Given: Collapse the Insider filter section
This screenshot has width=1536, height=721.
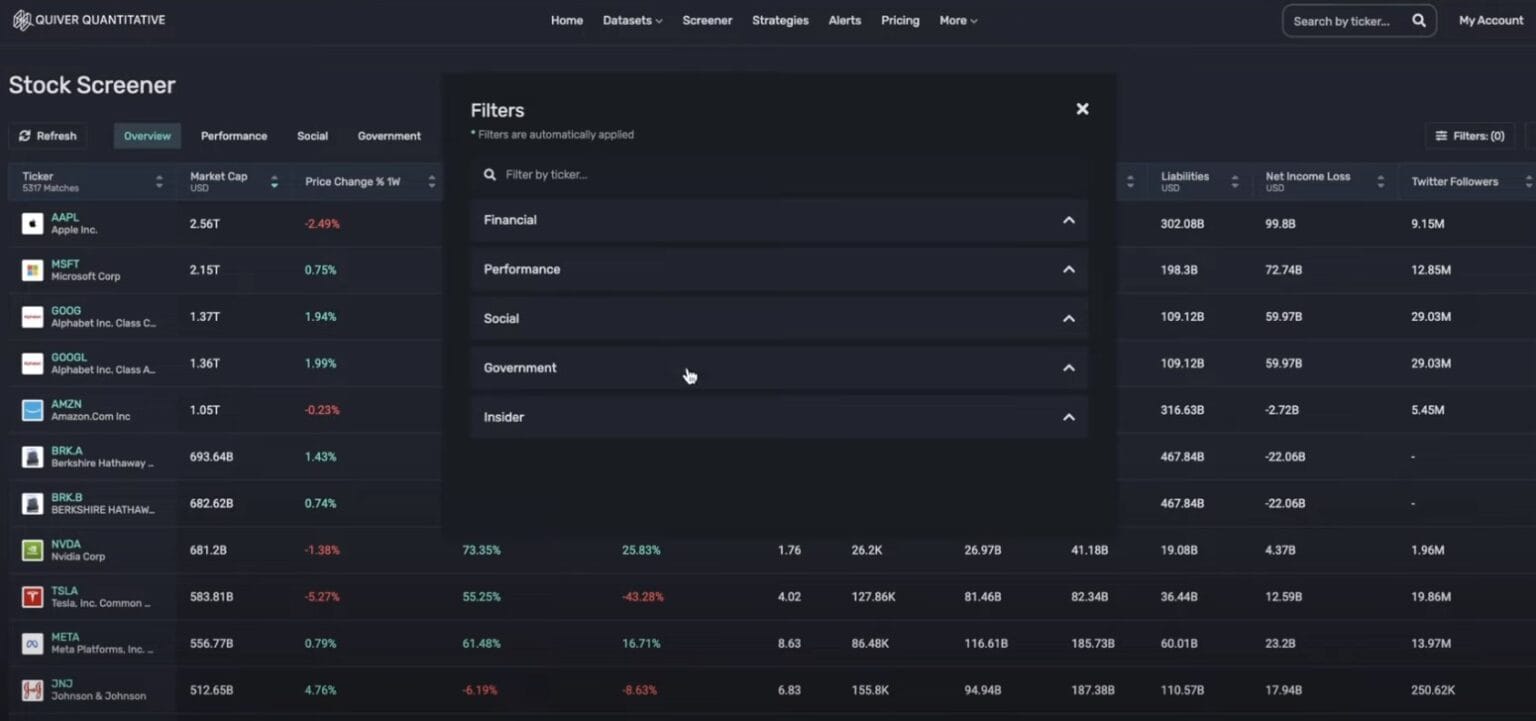Looking at the screenshot, I should tap(1068, 417).
